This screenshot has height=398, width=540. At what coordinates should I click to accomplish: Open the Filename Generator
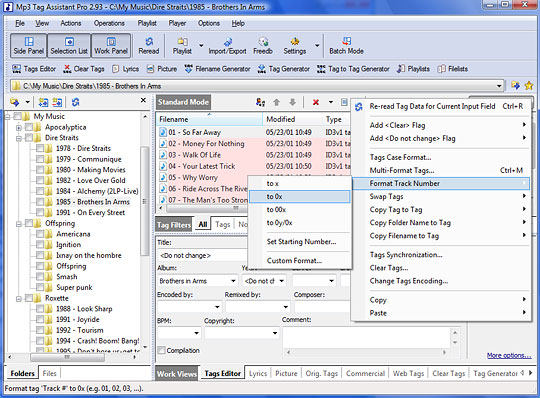pos(217,69)
